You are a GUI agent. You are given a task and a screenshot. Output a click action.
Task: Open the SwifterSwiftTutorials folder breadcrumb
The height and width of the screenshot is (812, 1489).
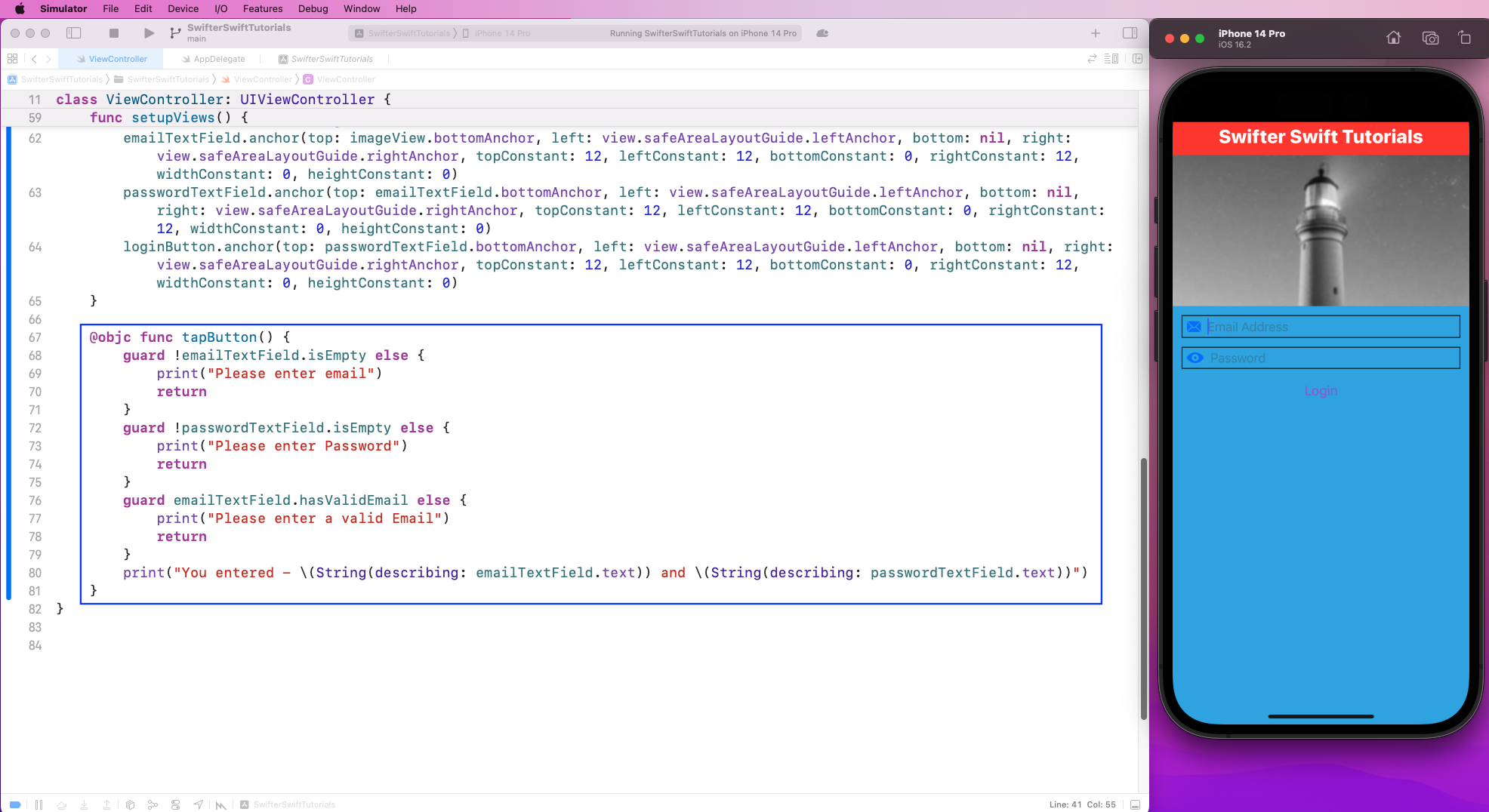(162, 79)
